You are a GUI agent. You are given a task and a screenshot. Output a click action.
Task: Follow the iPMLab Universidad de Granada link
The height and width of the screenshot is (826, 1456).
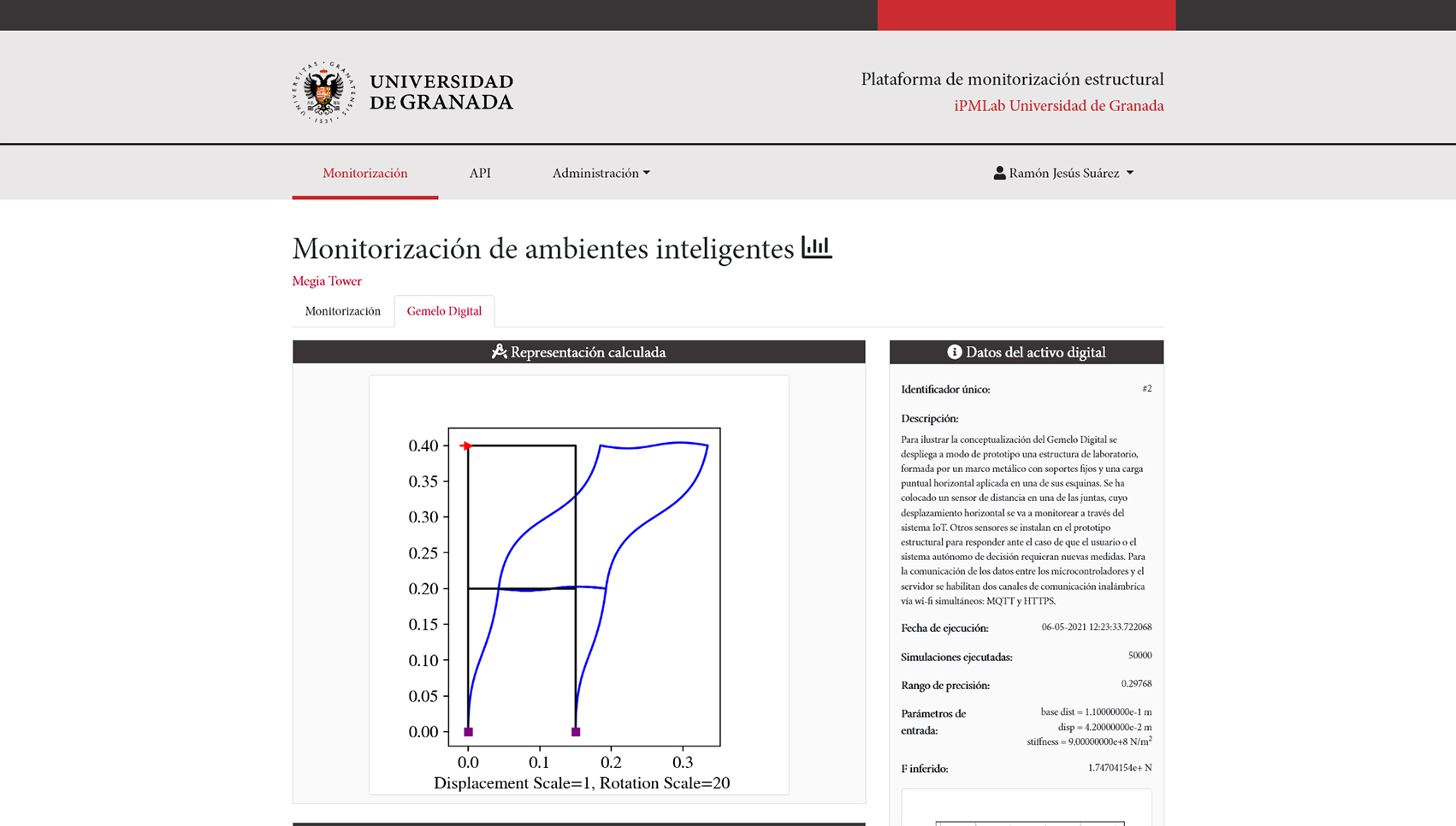click(x=1058, y=106)
